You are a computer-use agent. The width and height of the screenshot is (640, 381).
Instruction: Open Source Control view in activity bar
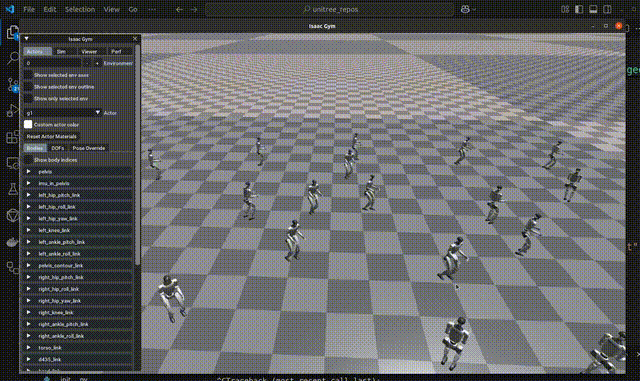12,85
